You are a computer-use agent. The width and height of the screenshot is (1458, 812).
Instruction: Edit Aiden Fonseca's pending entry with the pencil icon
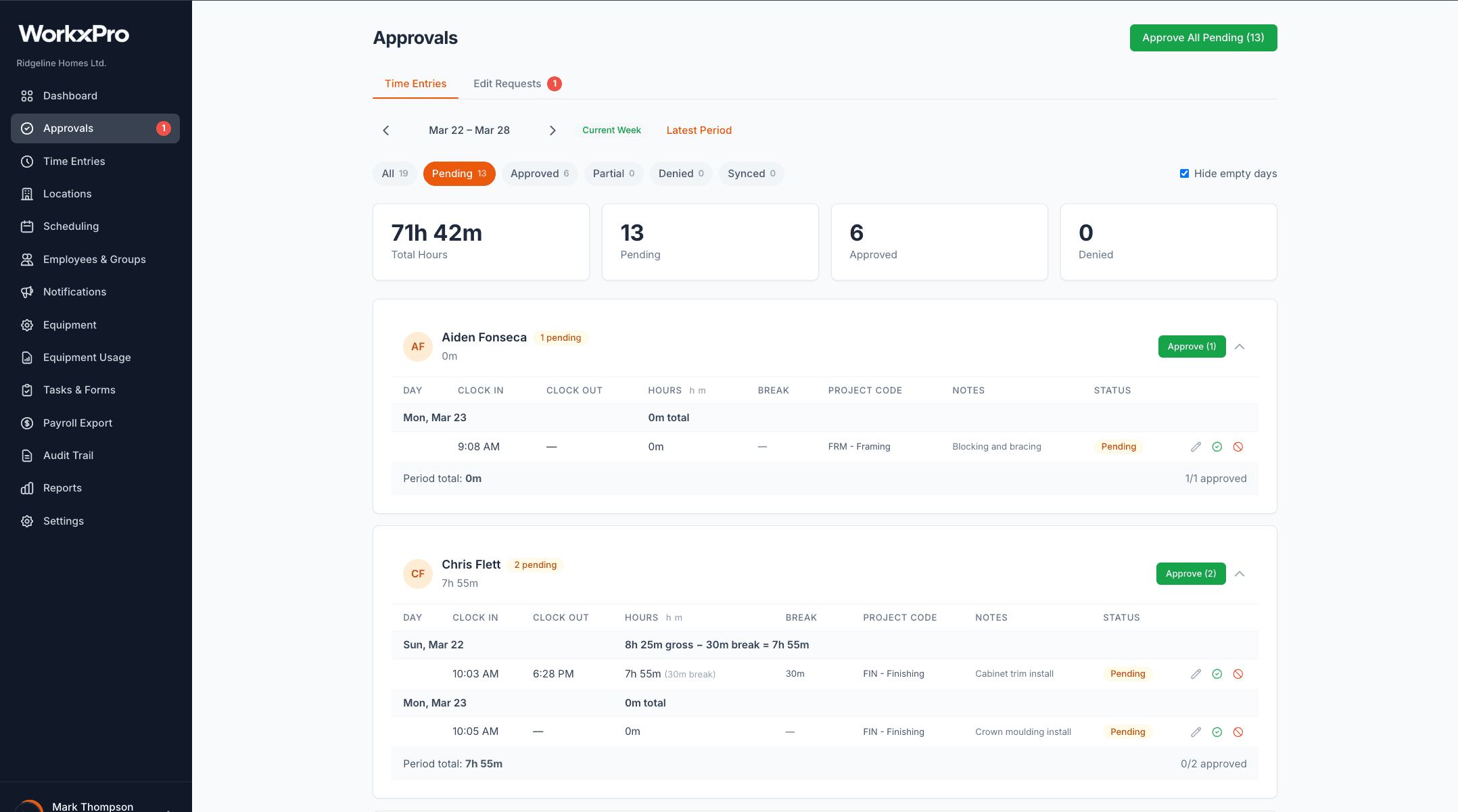coord(1196,446)
